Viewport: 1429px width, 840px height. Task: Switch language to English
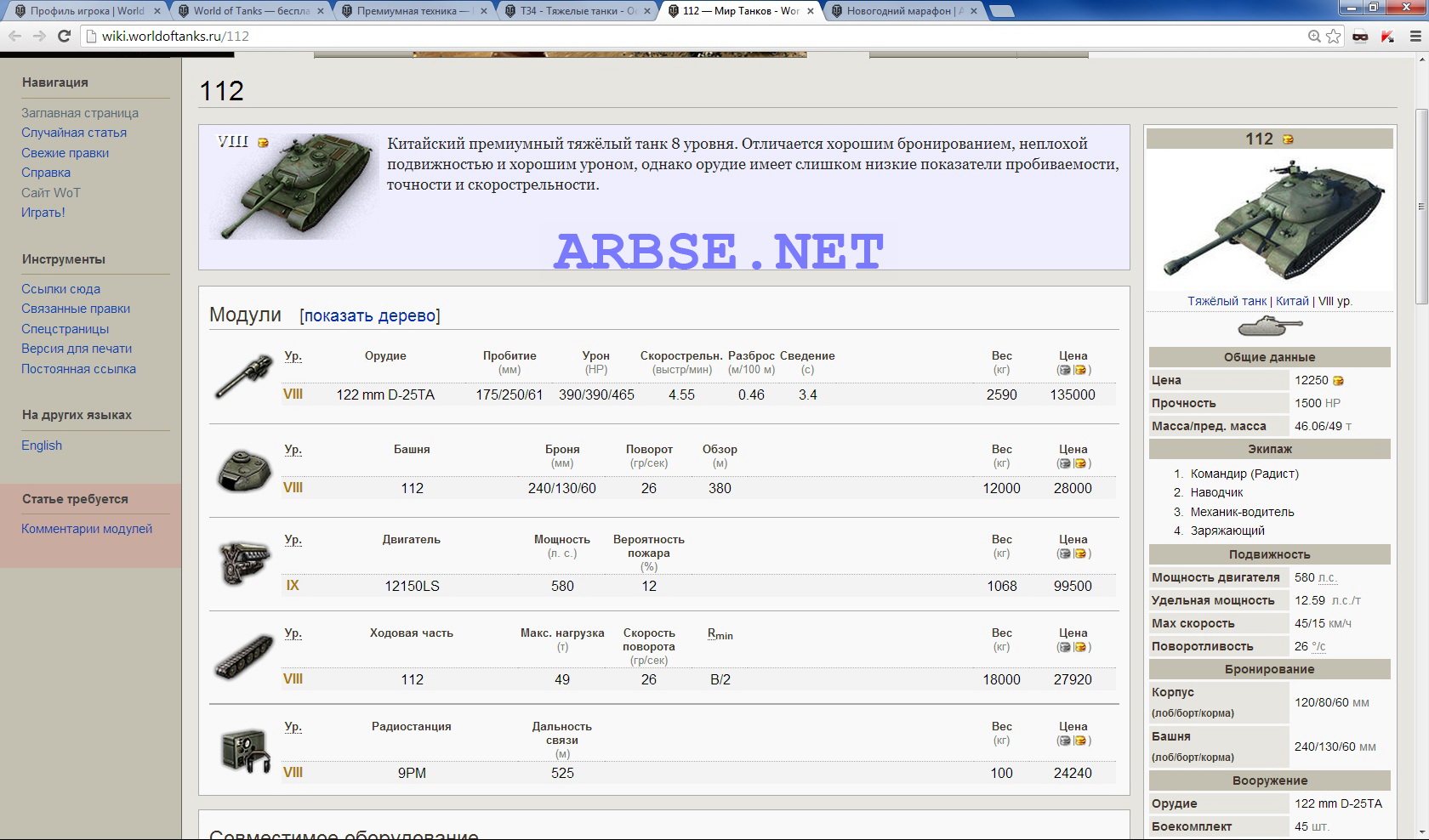(42, 446)
